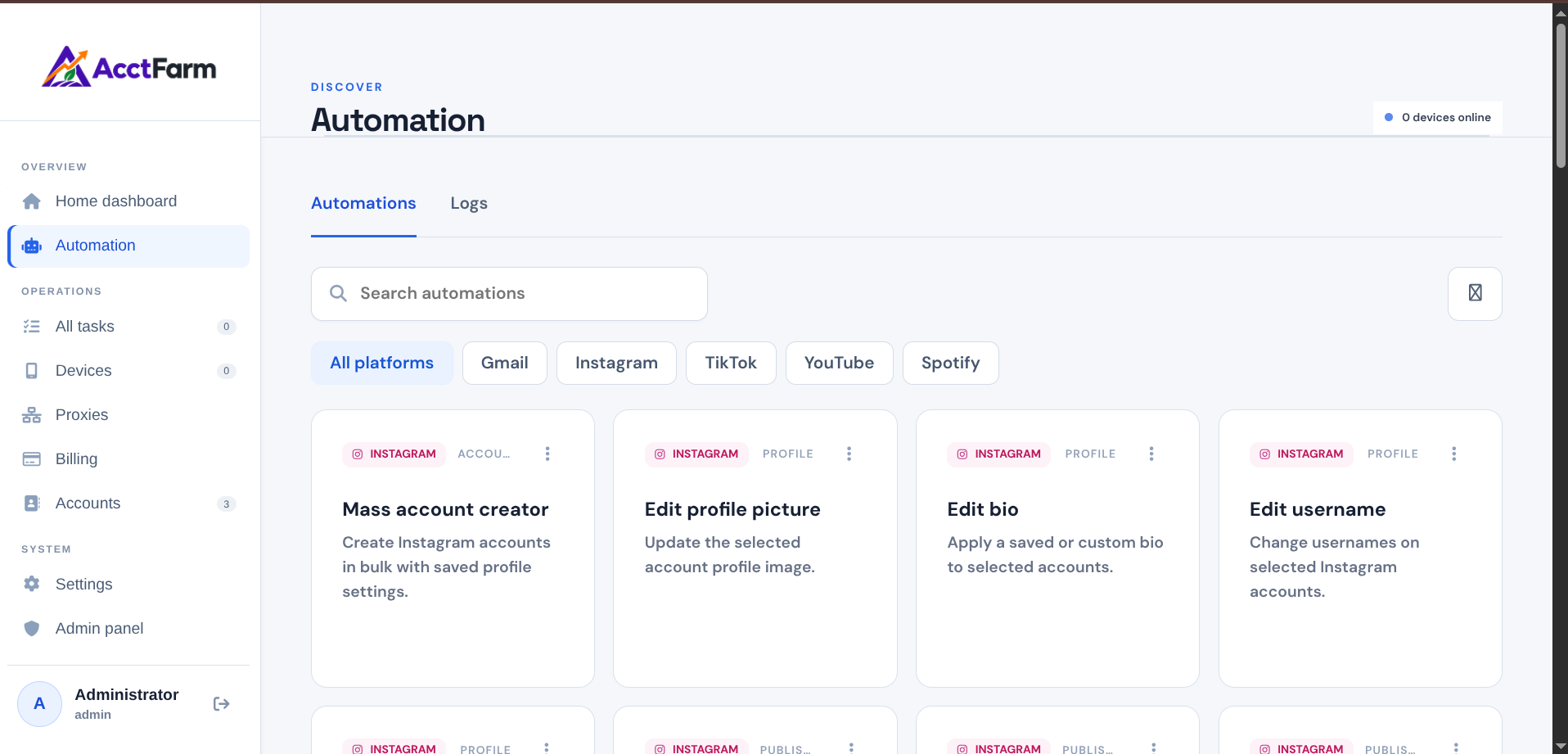Image resolution: width=1568 pixels, height=754 pixels.
Task: Filter by All platforms
Action: tap(382, 363)
